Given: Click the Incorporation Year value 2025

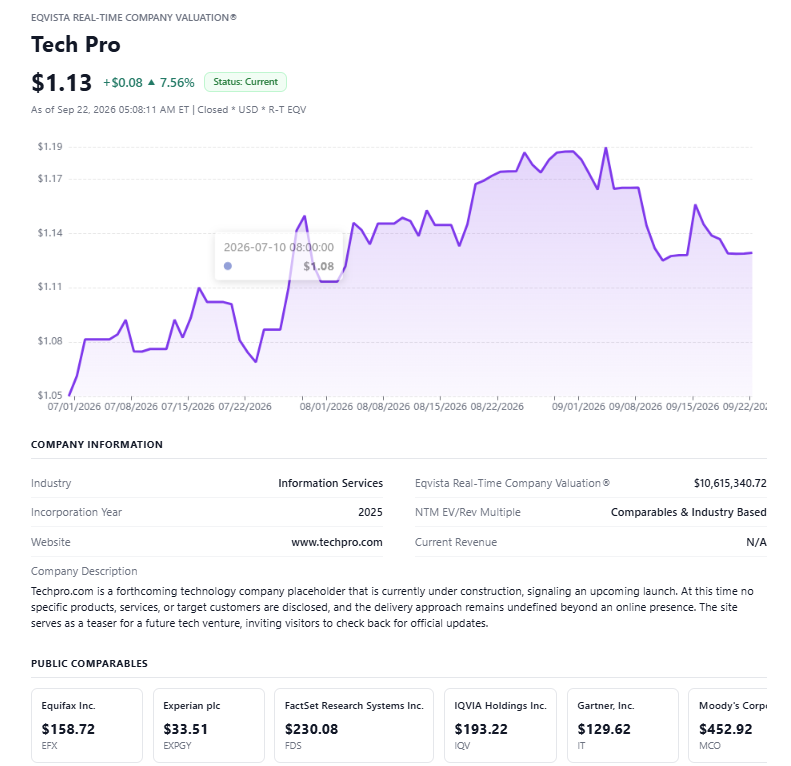Looking at the screenshot, I should (x=370, y=512).
